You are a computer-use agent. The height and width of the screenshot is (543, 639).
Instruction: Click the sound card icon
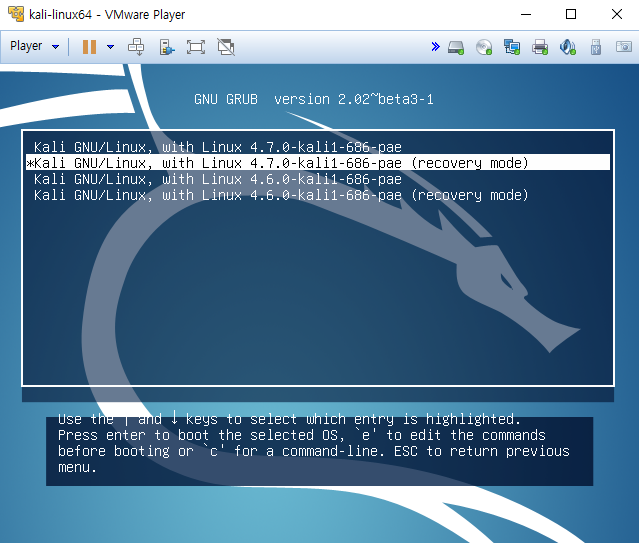568,47
